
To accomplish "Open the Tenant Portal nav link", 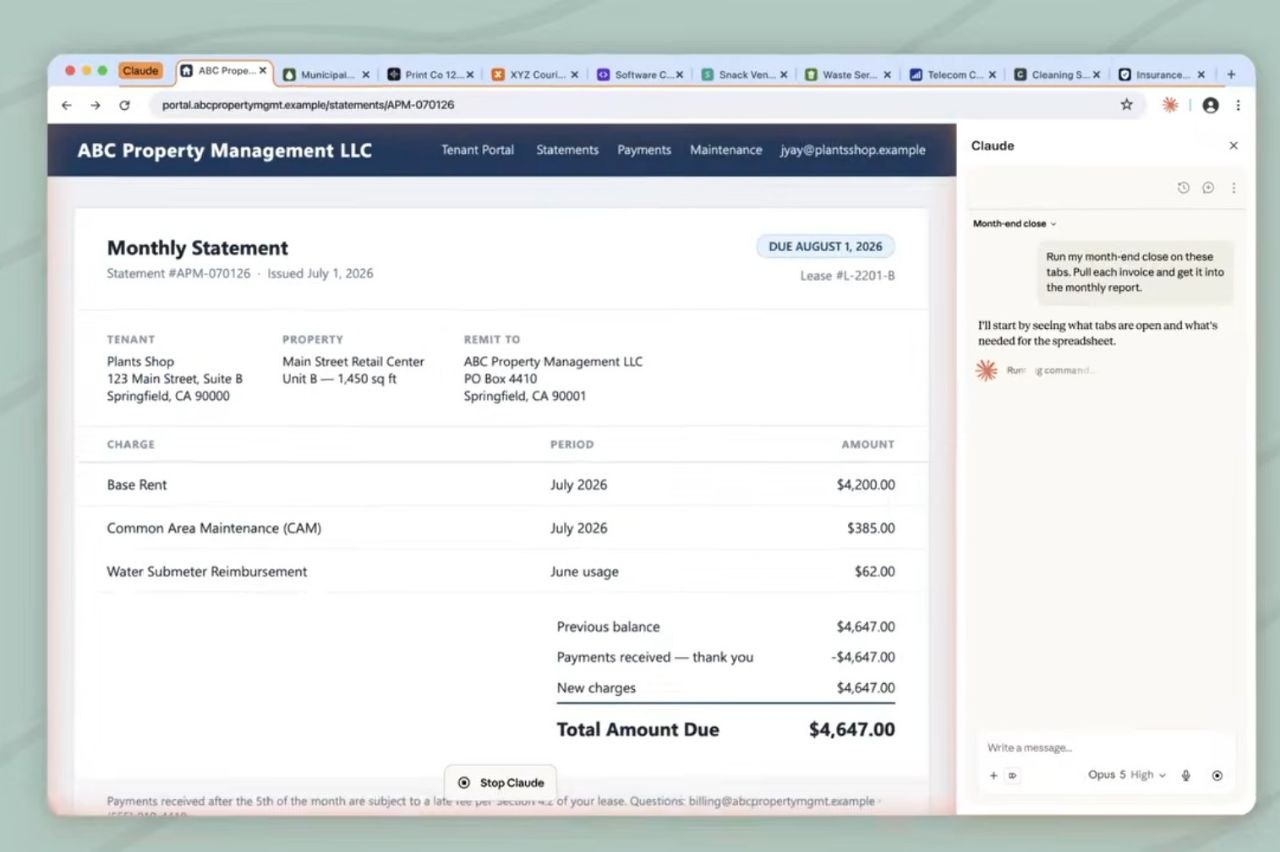I will pos(478,150).
